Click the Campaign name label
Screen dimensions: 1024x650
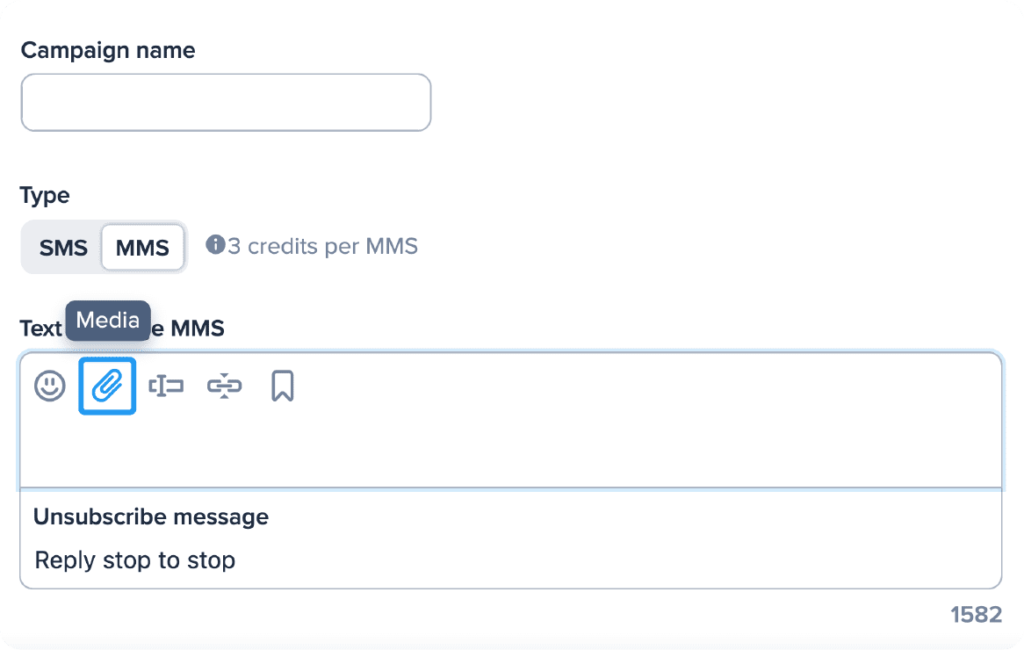click(x=108, y=50)
